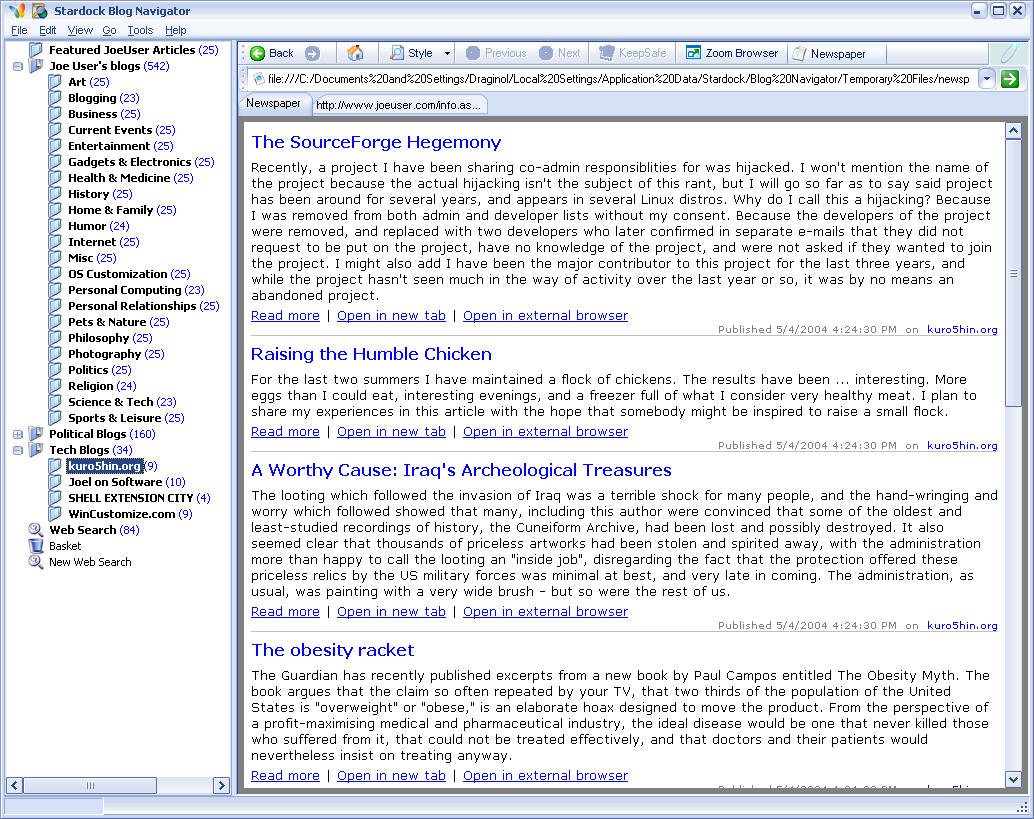Click the green Go arrow button
This screenshot has height=819, width=1034.
(x=1010, y=79)
